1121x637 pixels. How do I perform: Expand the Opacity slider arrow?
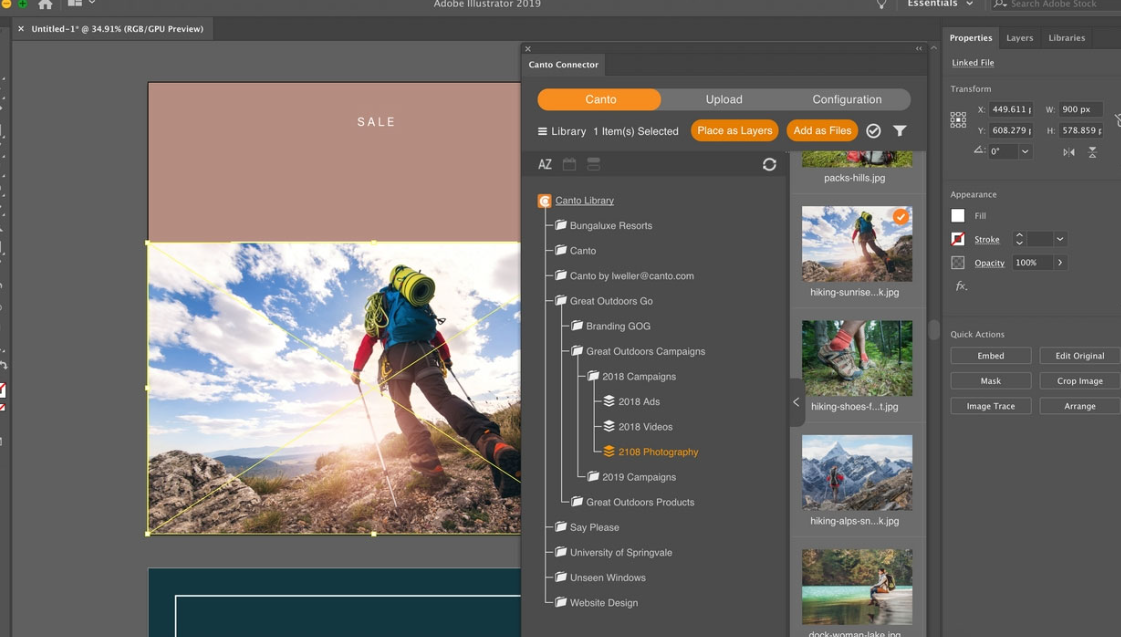coord(1060,262)
